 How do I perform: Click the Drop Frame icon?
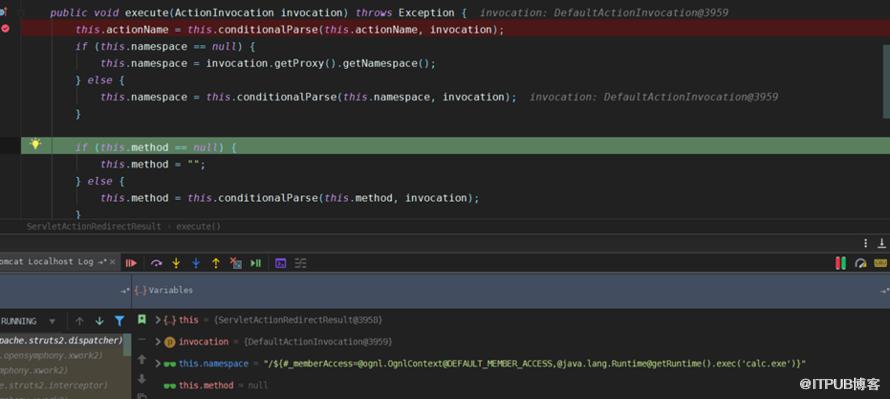tap(236, 263)
